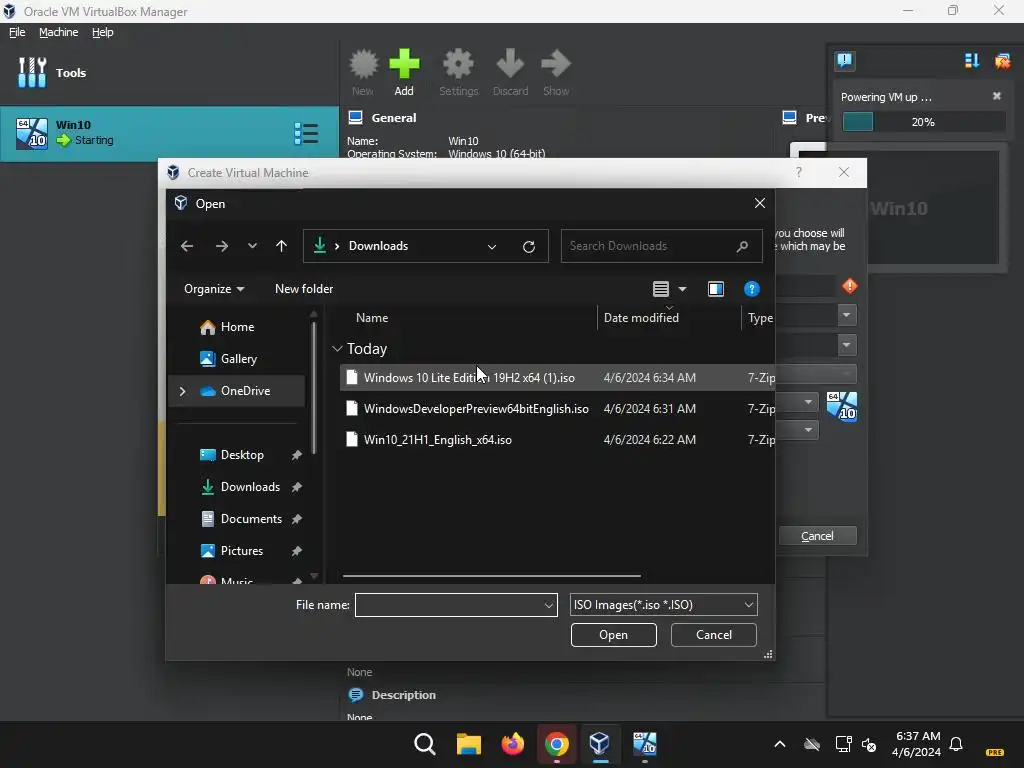The width and height of the screenshot is (1024, 768).
Task: Refresh the Downloads folder listing
Action: 529,246
